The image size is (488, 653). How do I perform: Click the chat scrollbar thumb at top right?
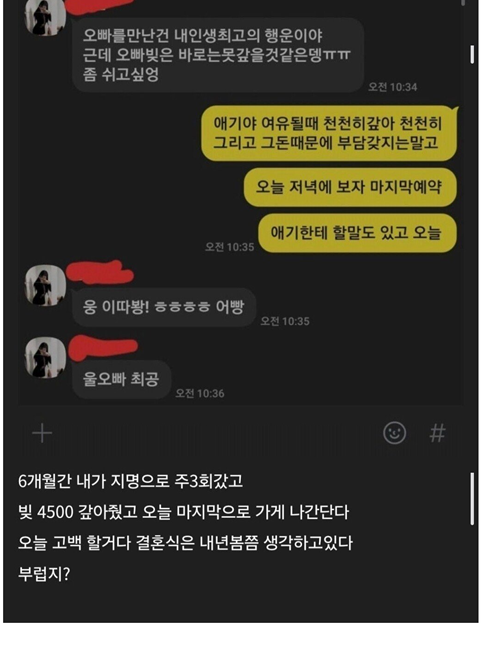pos(472,55)
